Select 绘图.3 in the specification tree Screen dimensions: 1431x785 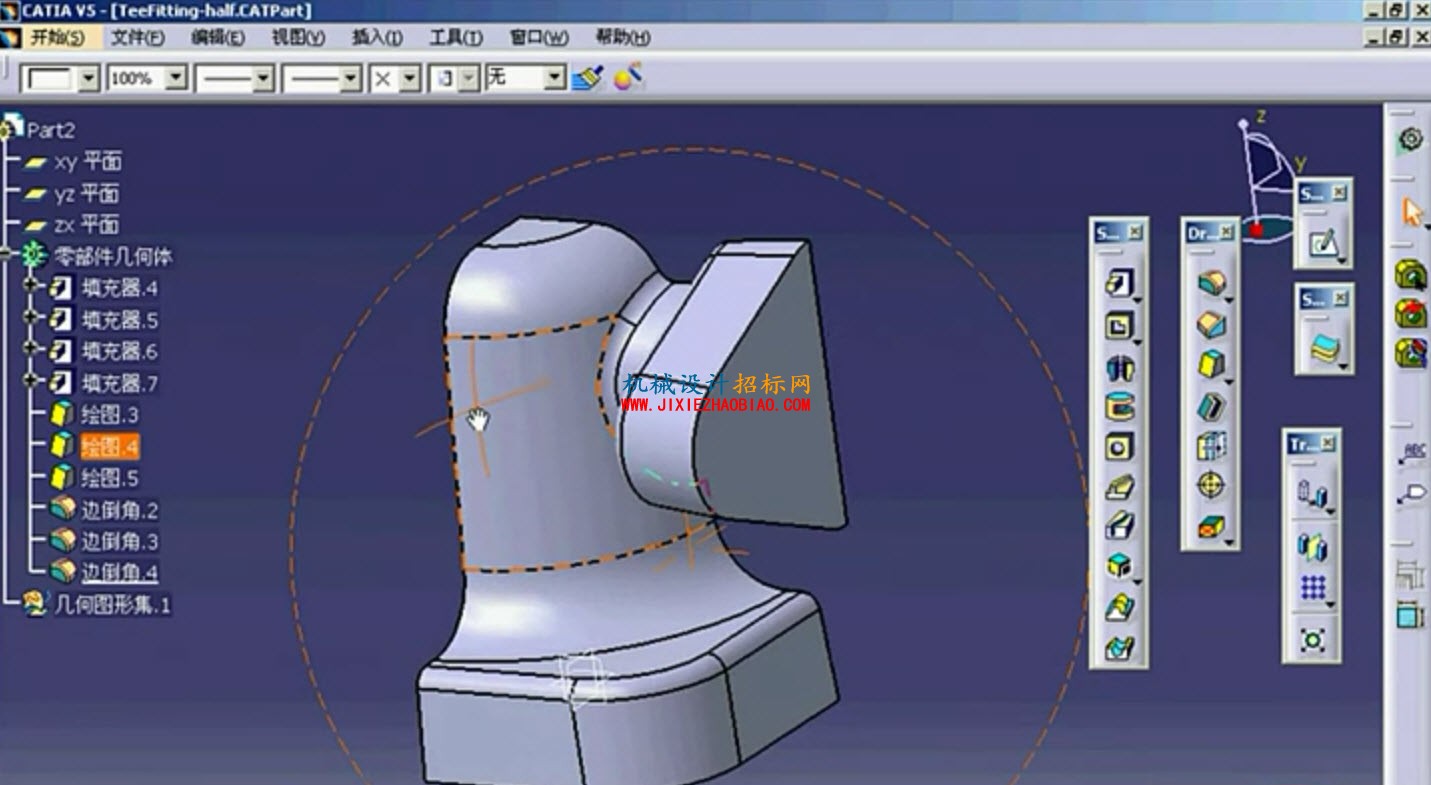[110, 415]
